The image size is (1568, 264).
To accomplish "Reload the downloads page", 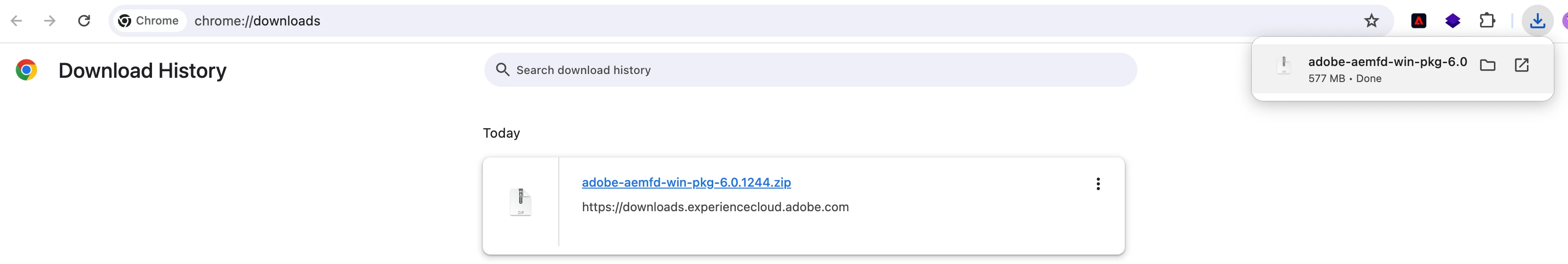I will point(84,21).
